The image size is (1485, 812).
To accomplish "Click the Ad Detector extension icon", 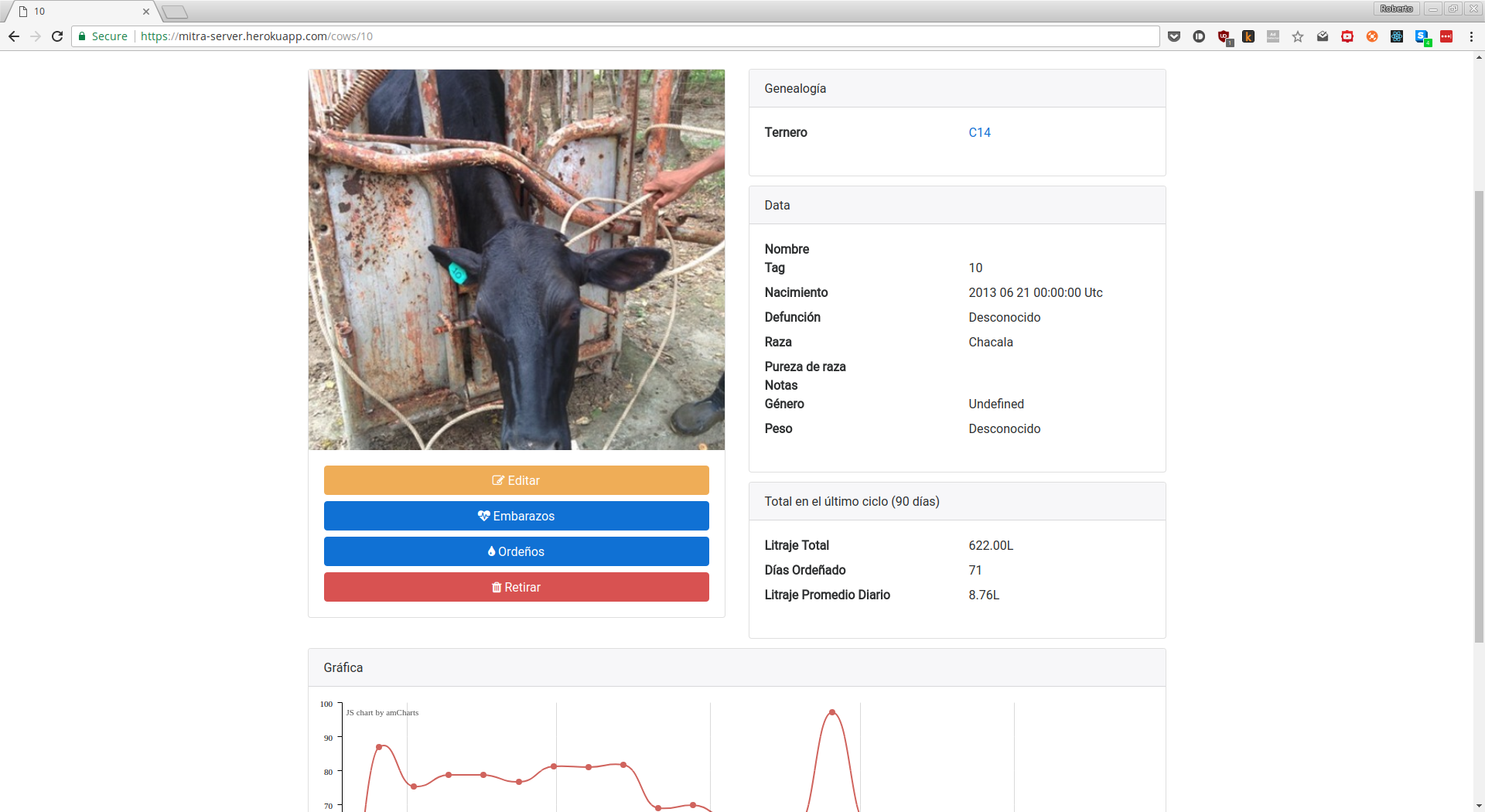I will pyautogui.click(x=1273, y=36).
